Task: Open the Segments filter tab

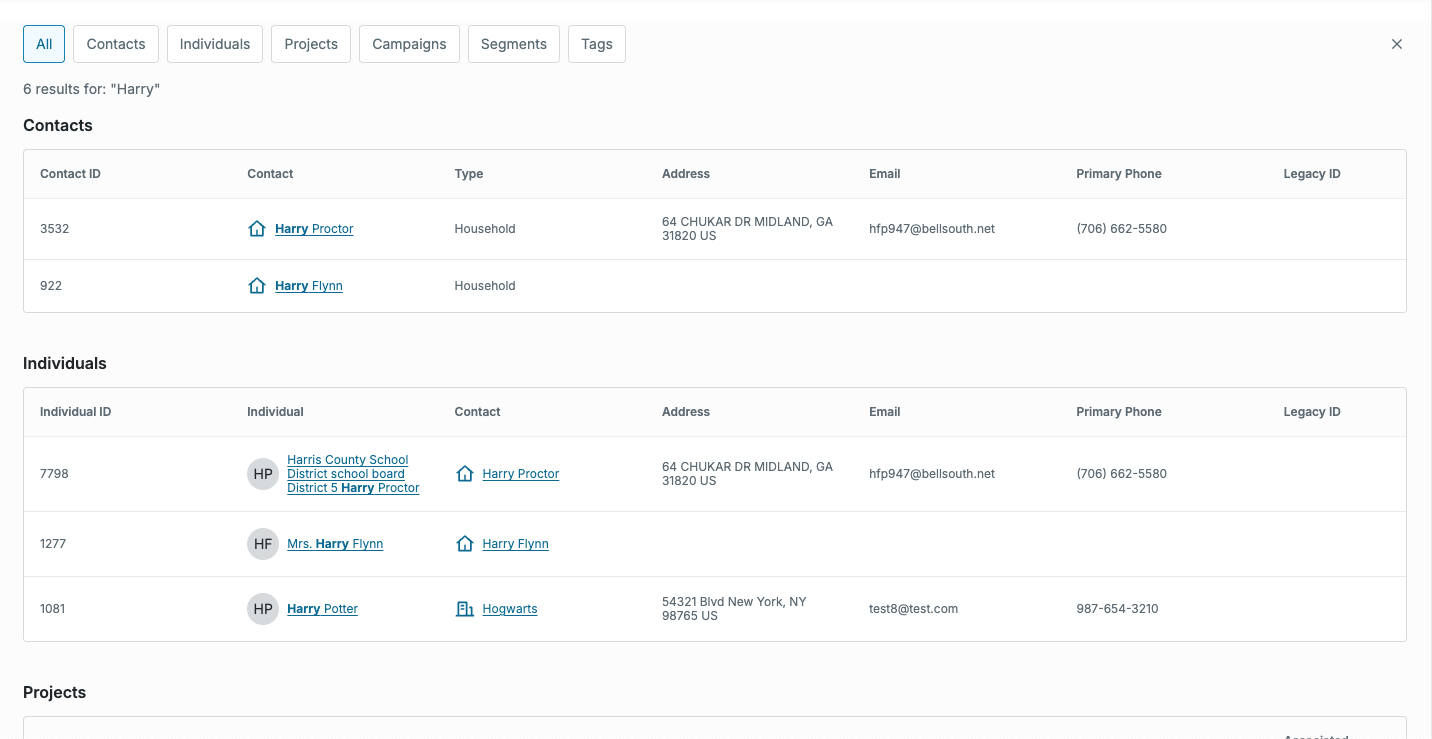Action: (514, 44)
